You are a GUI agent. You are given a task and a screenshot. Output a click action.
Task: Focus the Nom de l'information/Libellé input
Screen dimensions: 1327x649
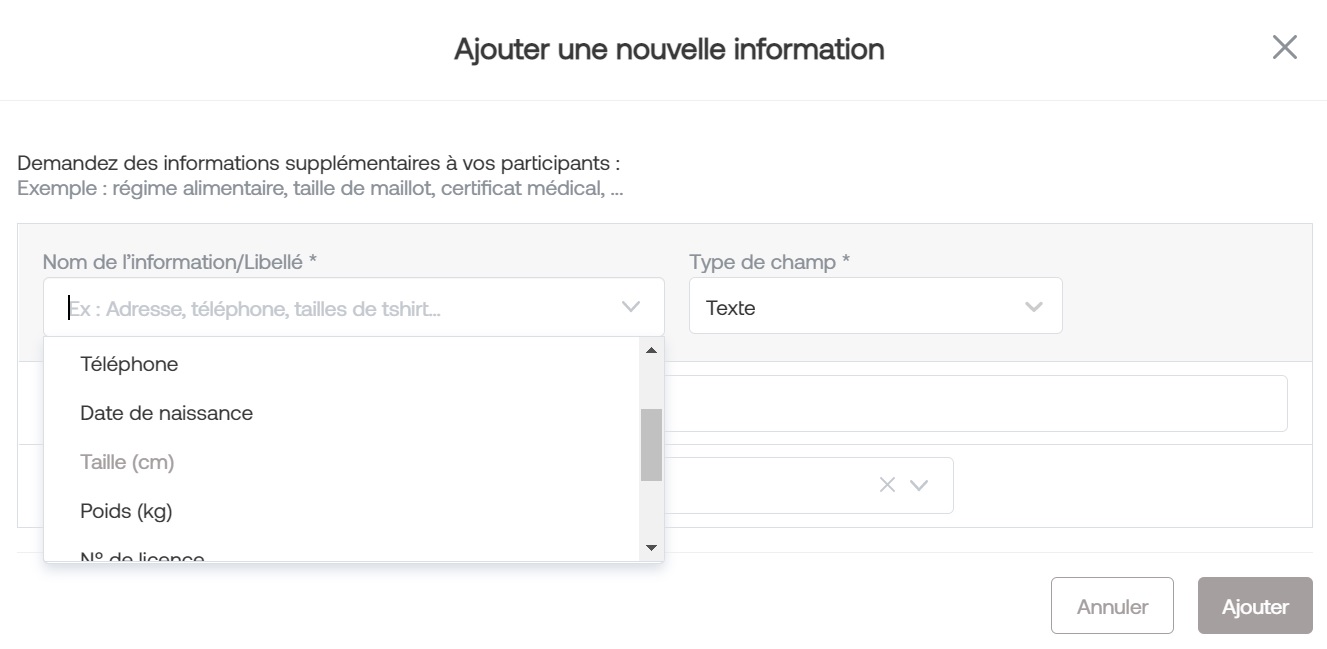point(340,308)
